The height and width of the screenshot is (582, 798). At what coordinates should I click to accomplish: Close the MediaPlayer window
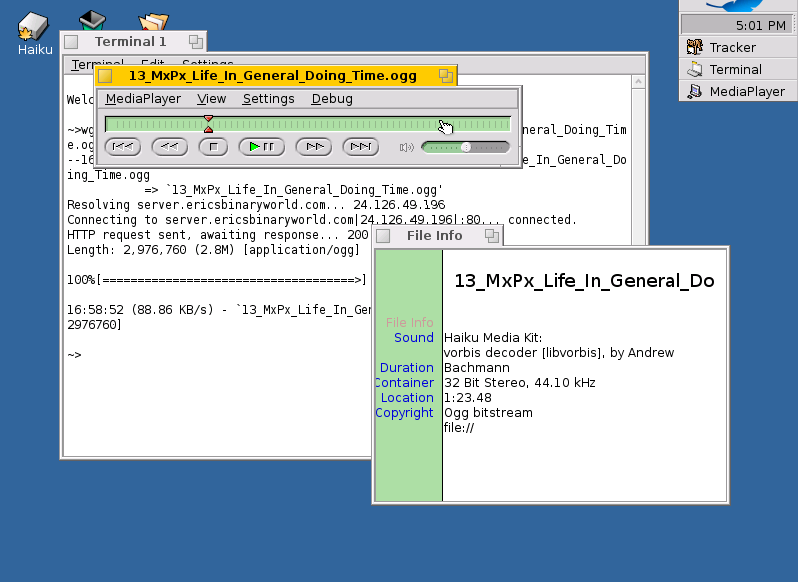pyautogui.click(x=105, y=76)
